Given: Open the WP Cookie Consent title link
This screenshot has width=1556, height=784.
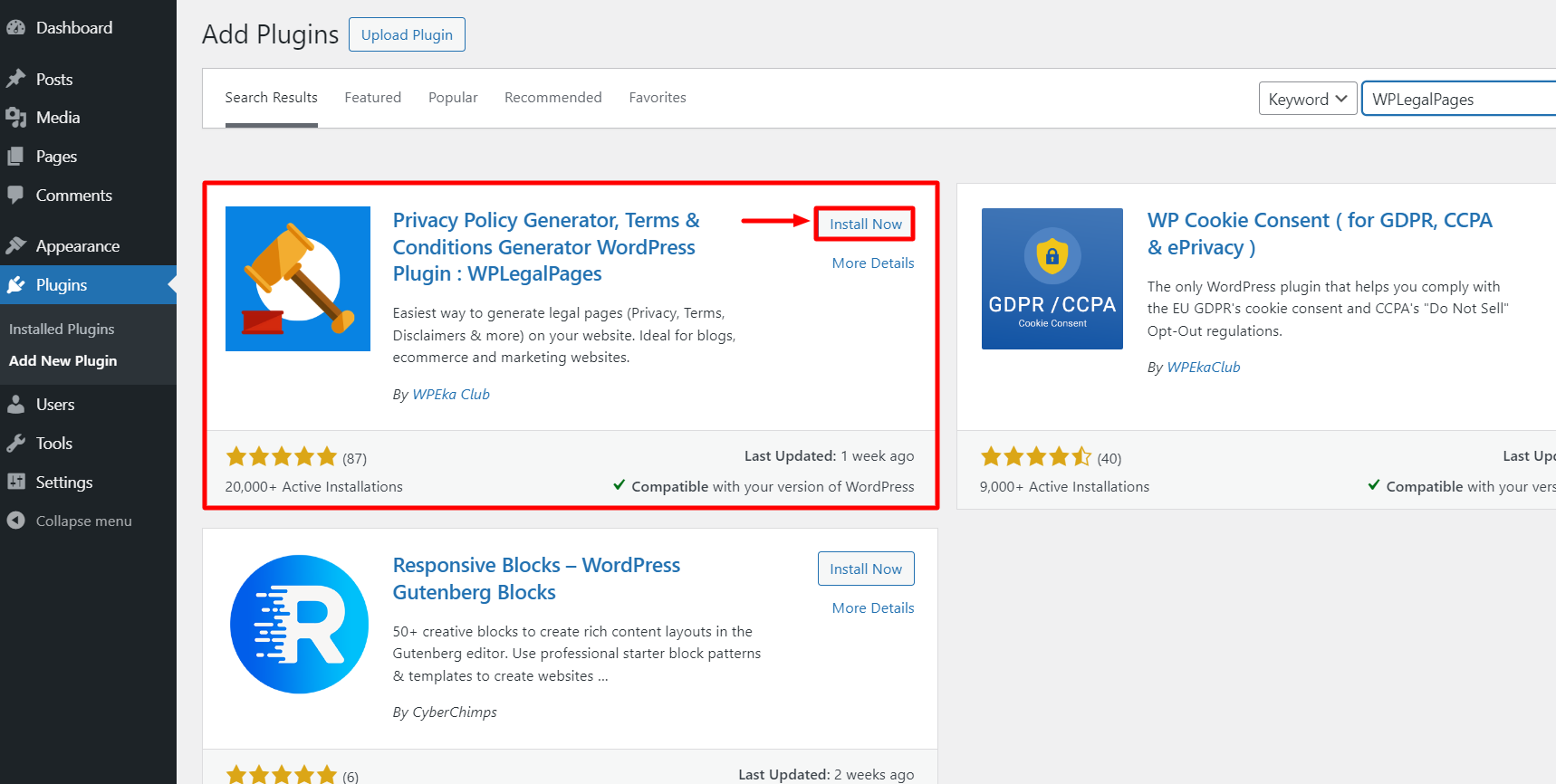Looking at the screenshot, I should tap(1320, 234).
